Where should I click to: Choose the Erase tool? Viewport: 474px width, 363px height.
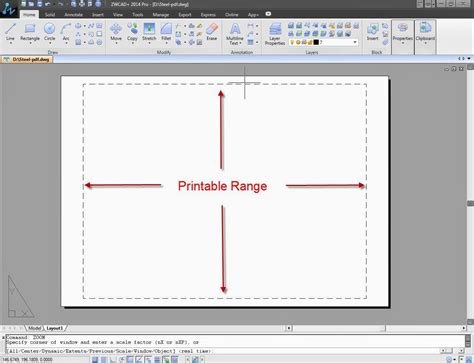click(212, 32)
